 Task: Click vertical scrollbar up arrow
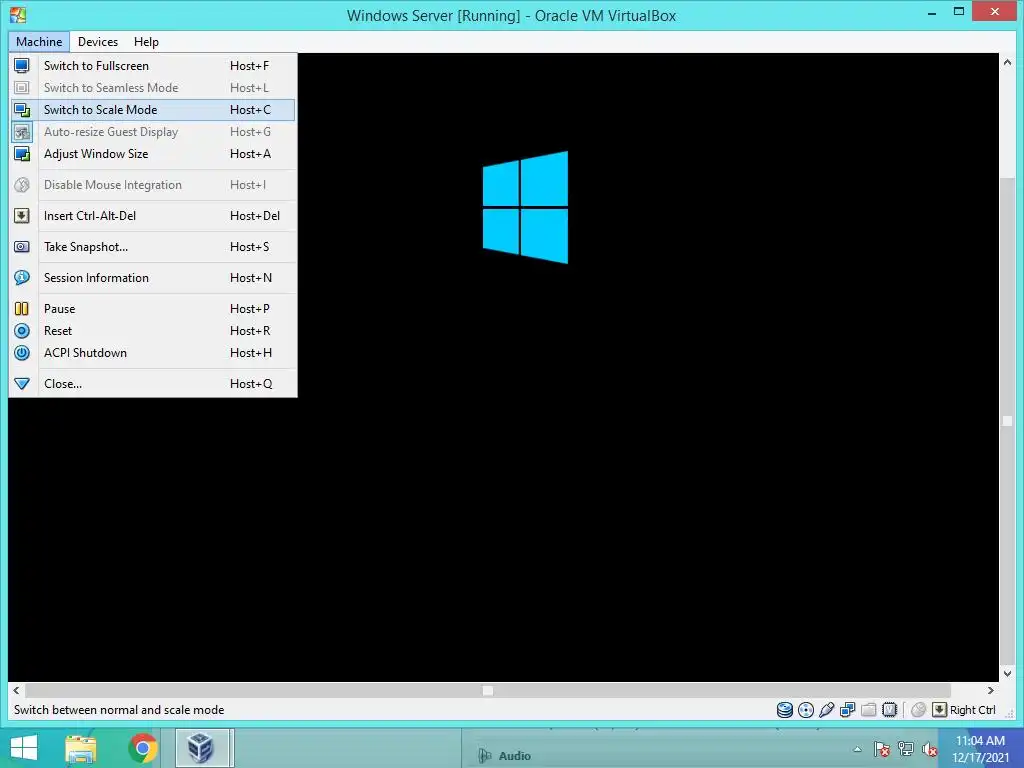1007,63
